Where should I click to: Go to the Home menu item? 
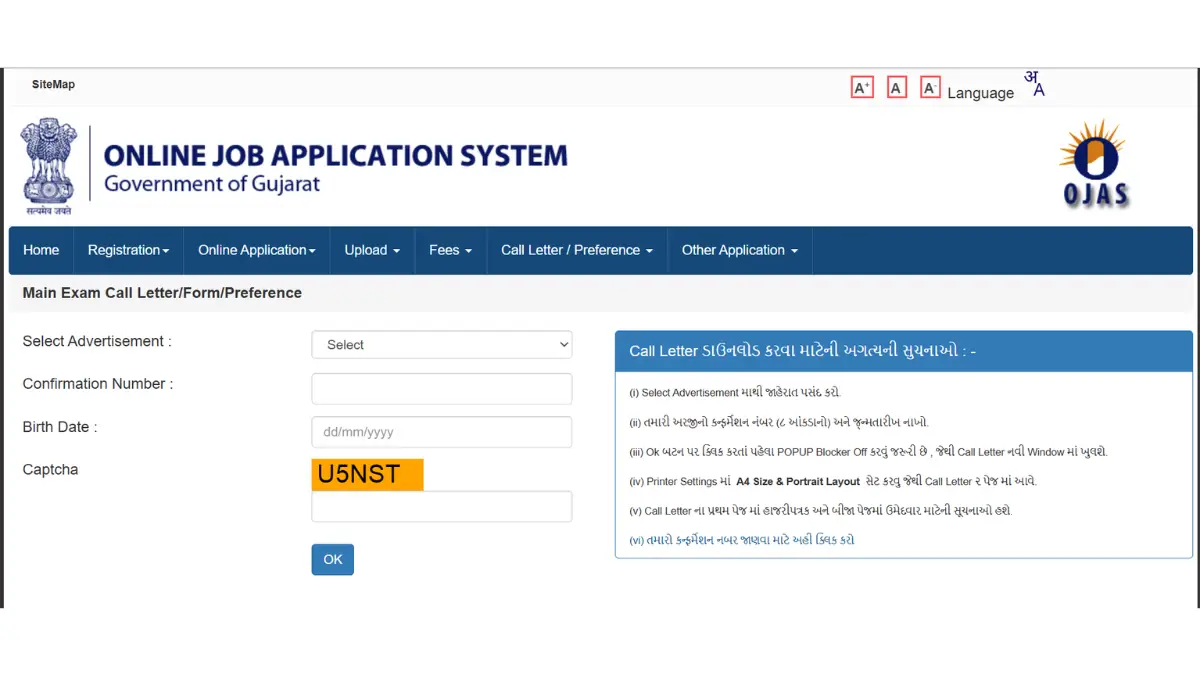[41, 250]
